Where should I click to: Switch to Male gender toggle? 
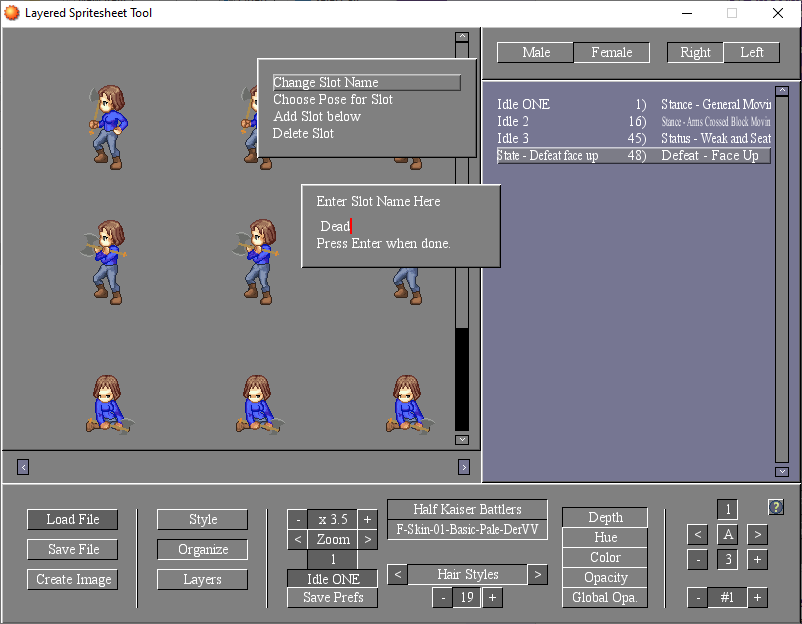(536, 52)
